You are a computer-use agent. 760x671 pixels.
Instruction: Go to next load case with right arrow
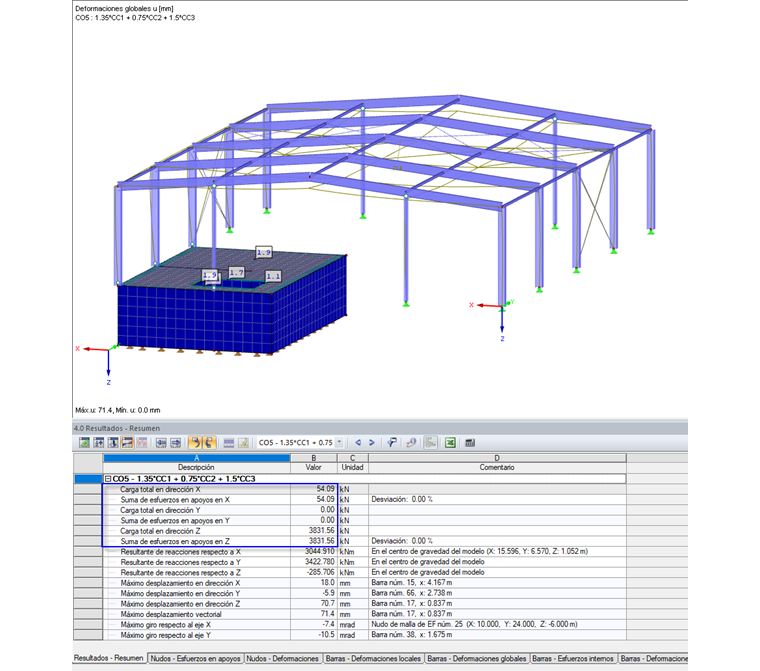click(372, 442)
